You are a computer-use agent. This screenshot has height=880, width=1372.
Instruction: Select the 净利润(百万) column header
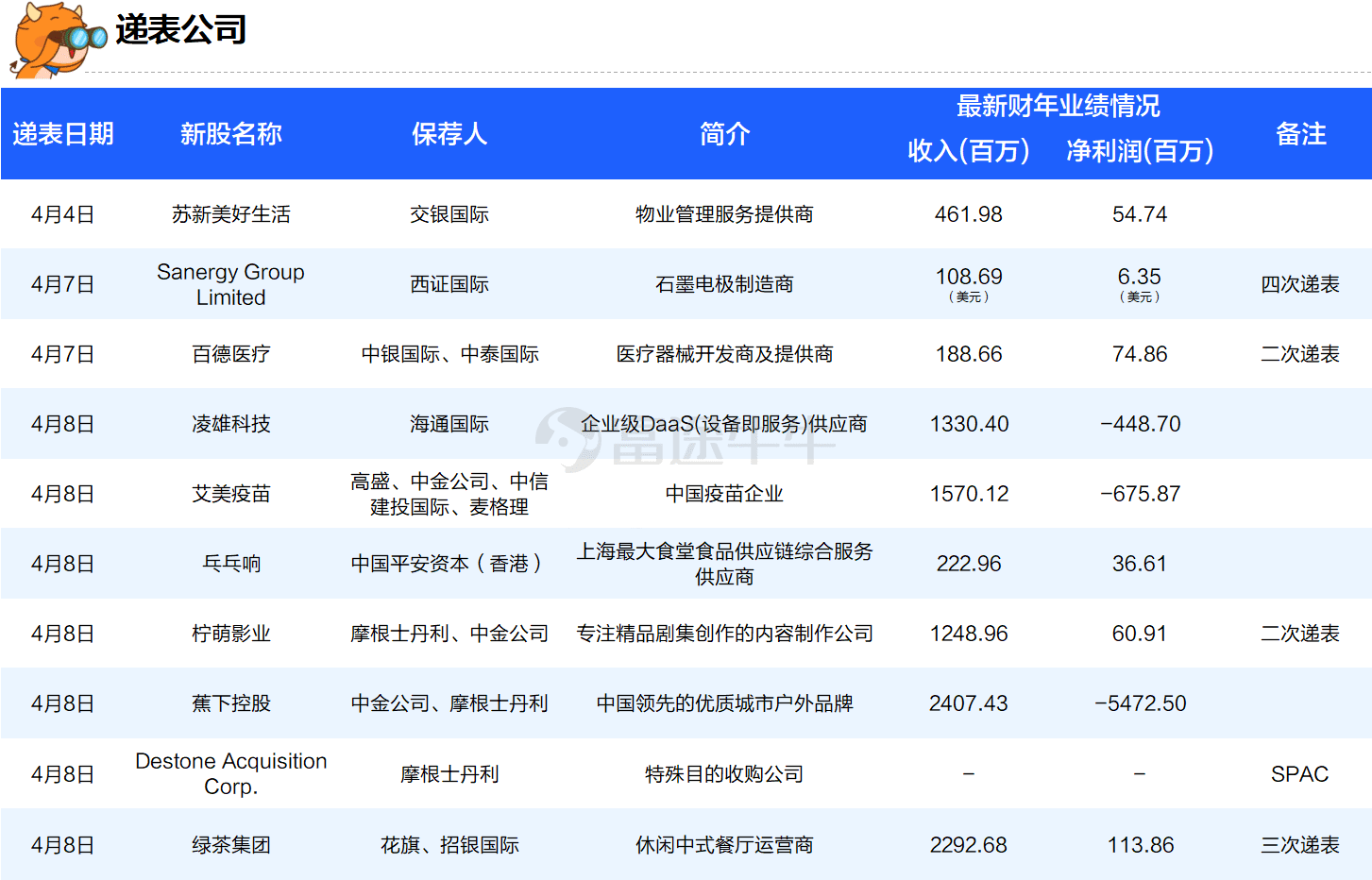coord(1140,151)
